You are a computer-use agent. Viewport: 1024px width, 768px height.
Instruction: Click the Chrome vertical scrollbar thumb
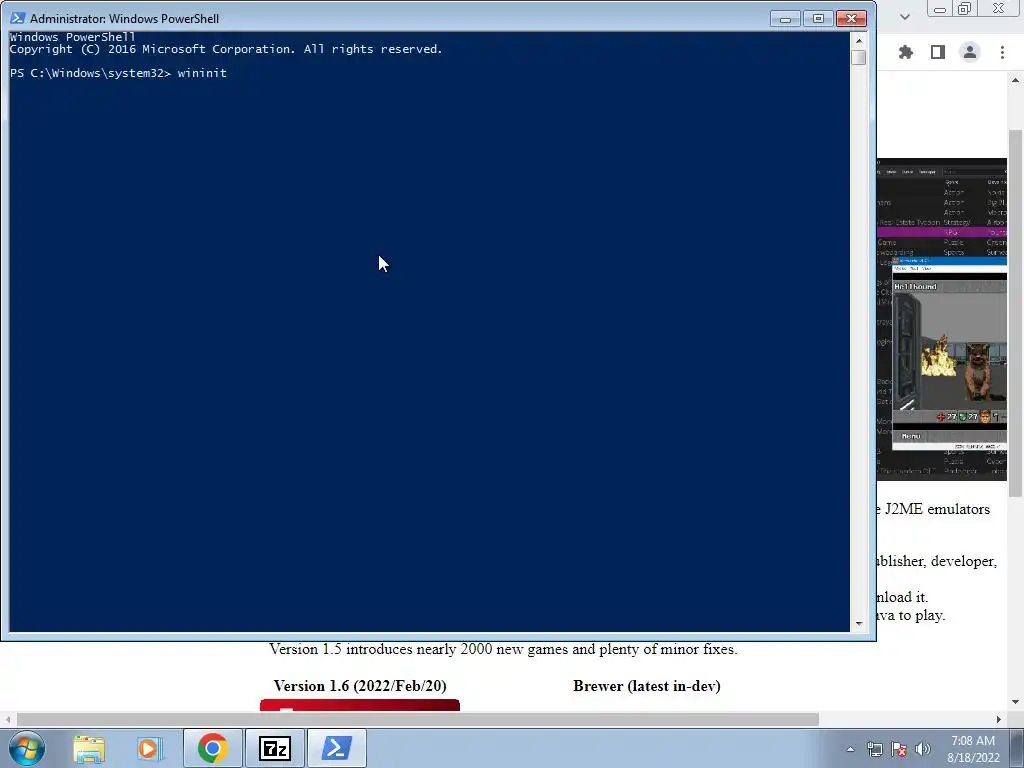tap(1016, 313)
